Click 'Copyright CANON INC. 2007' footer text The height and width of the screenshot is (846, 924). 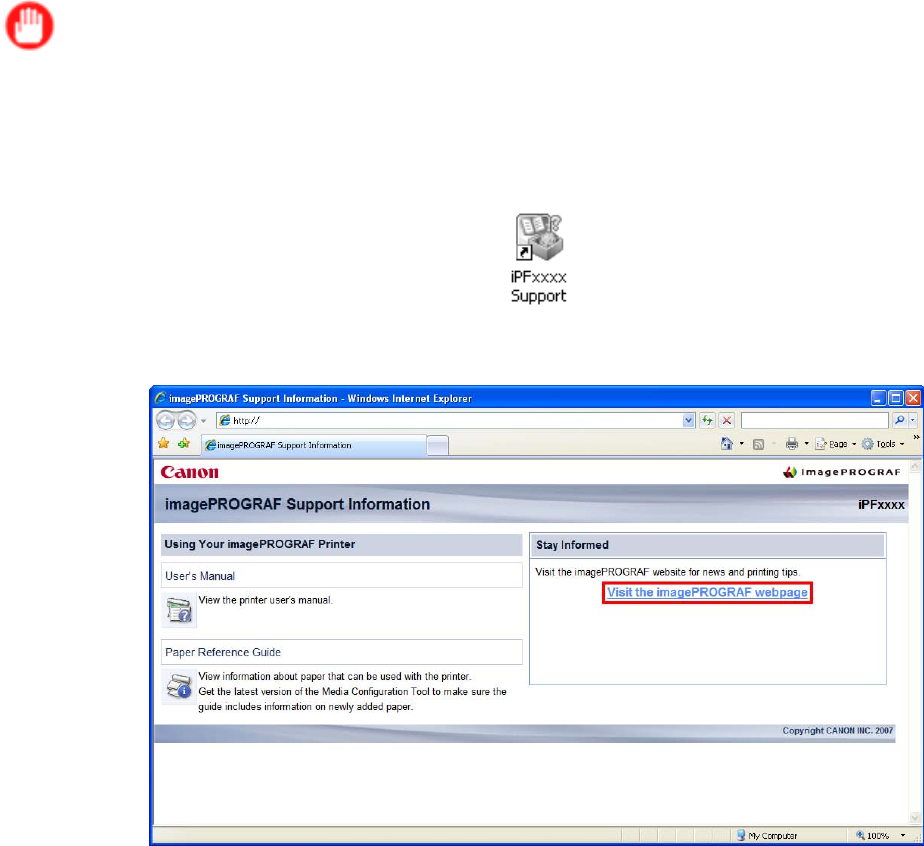(x=837, y=731)
